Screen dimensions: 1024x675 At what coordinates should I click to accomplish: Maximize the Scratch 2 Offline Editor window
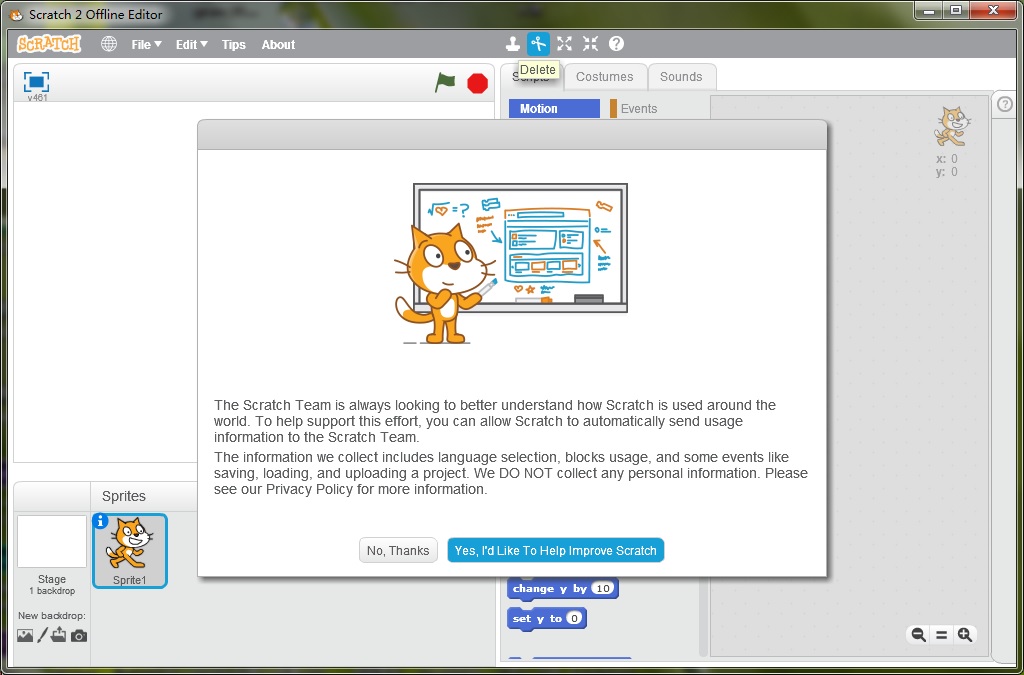955,10
